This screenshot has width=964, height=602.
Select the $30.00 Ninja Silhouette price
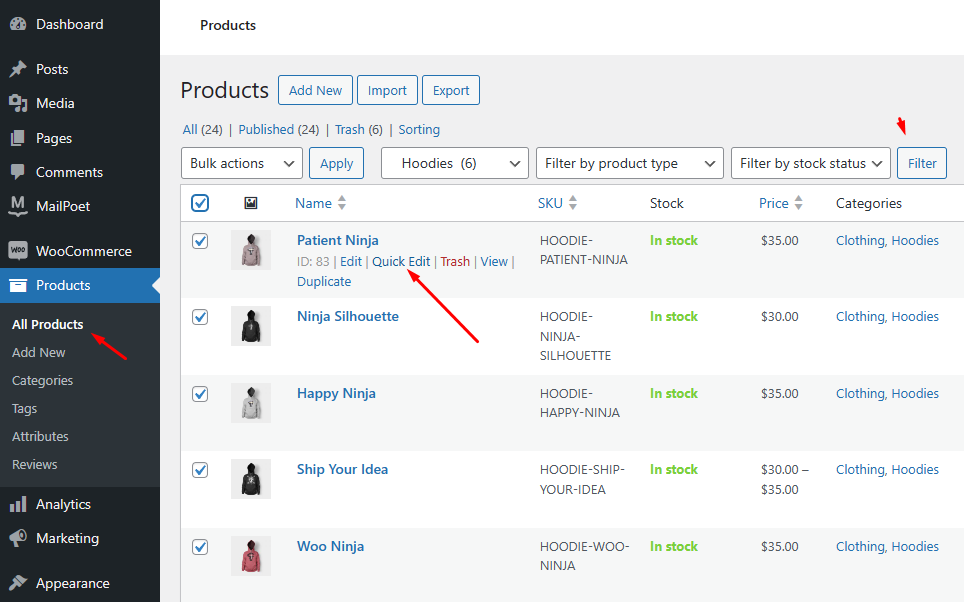point(780,316)
